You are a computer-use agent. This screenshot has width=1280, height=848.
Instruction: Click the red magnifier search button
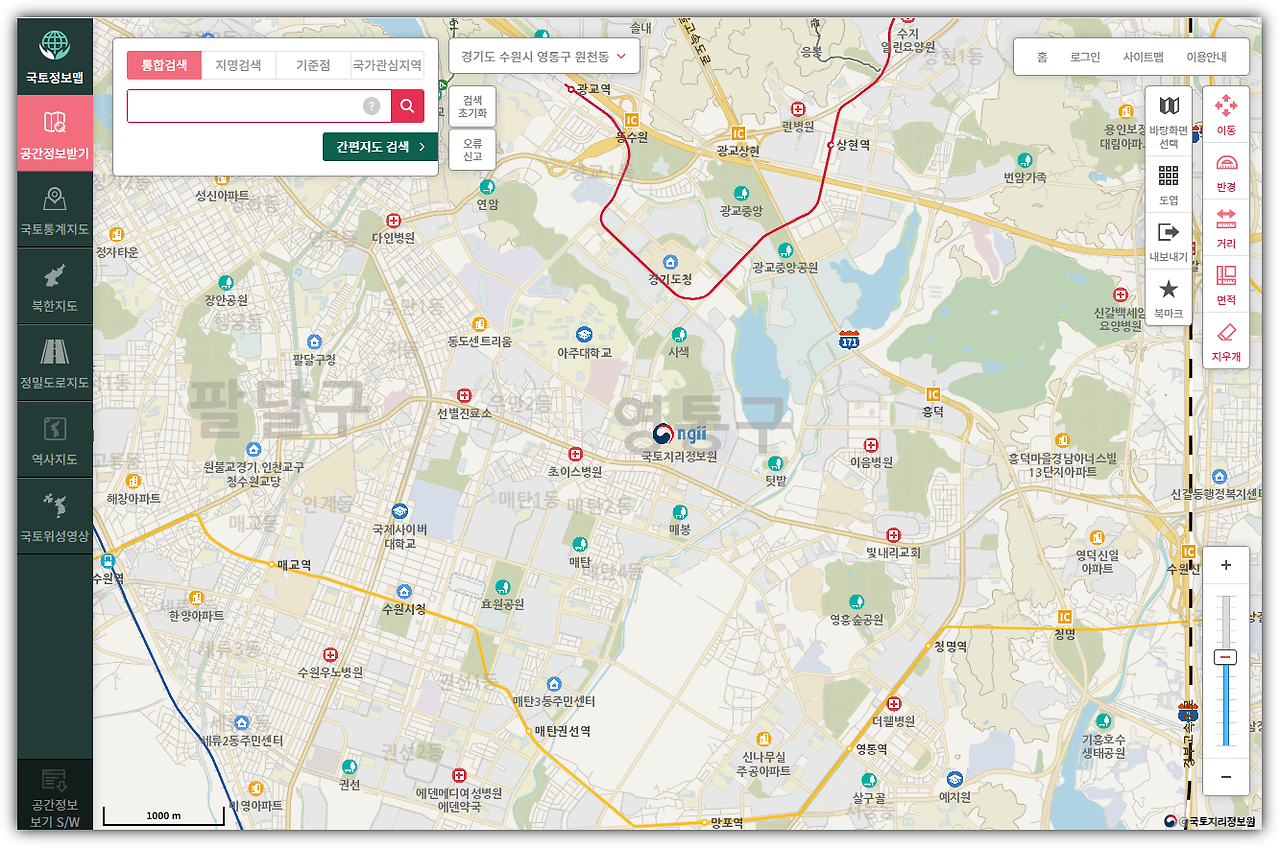coord(407,106)
